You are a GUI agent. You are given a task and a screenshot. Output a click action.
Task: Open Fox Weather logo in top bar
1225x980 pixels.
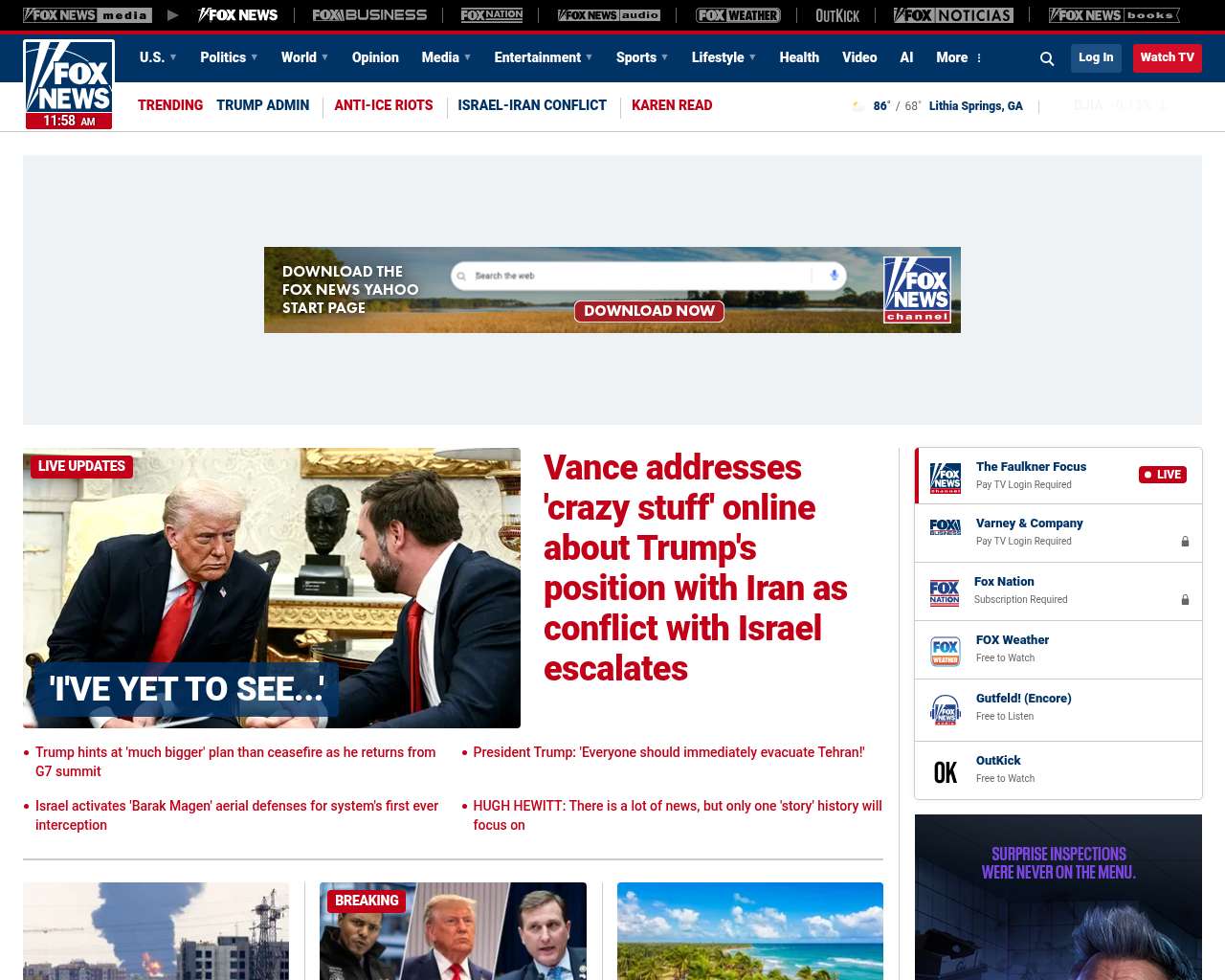click(738, 15)
